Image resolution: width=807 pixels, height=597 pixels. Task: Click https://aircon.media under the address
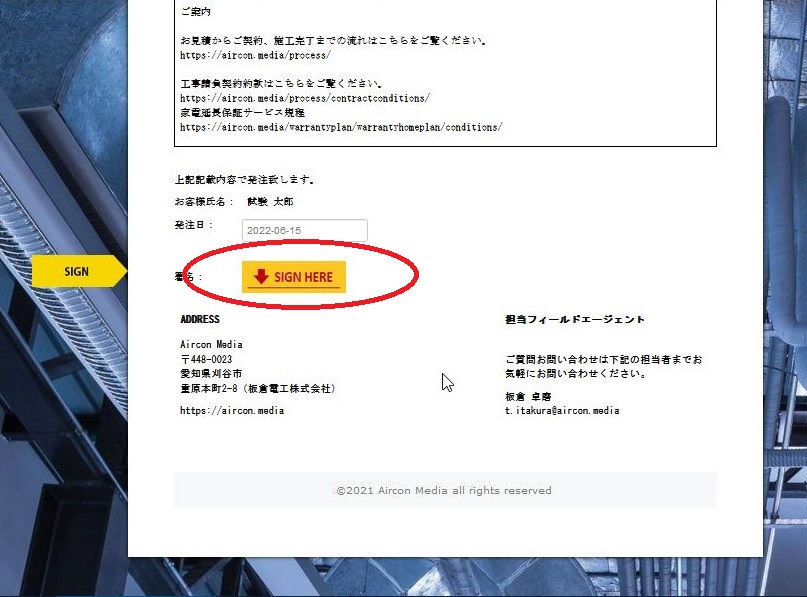(x=231, y=410)
